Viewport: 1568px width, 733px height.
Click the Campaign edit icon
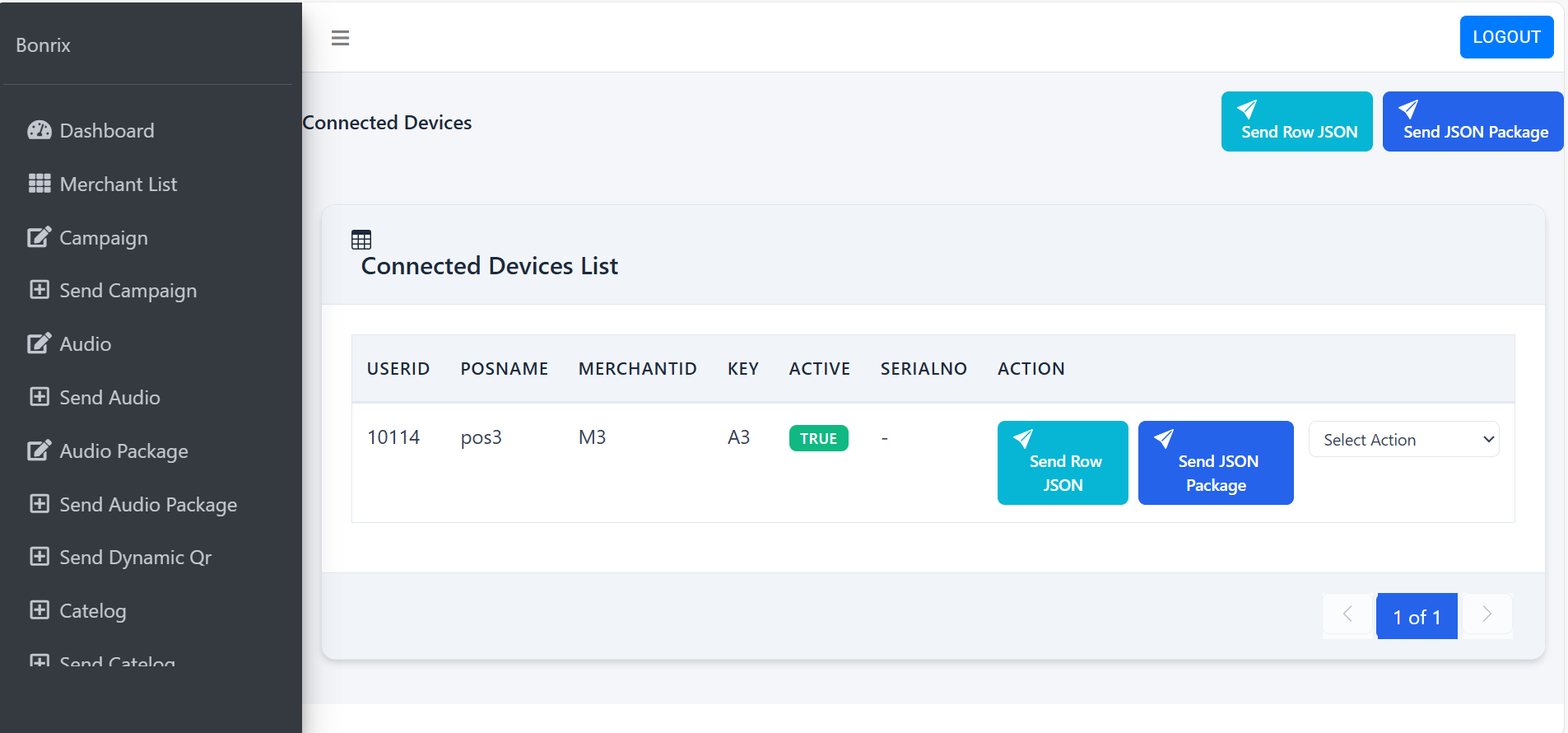pos(39,237)
